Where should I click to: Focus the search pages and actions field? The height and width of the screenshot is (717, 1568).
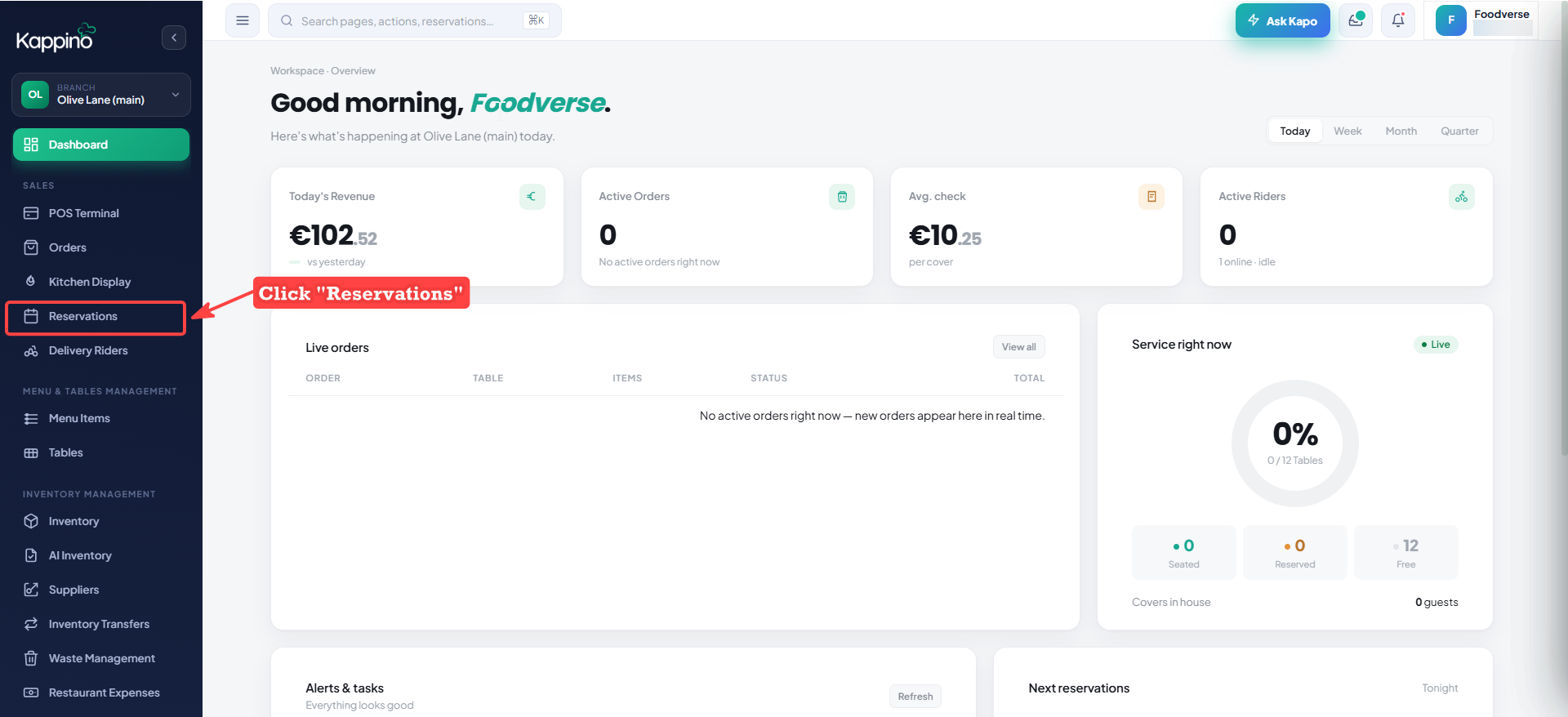[x=415, y=20]
